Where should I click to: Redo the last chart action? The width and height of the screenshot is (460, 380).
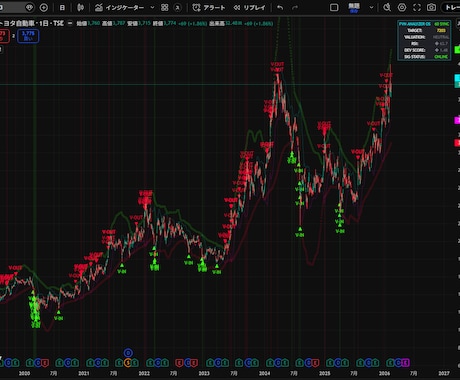tap(295, 7)
